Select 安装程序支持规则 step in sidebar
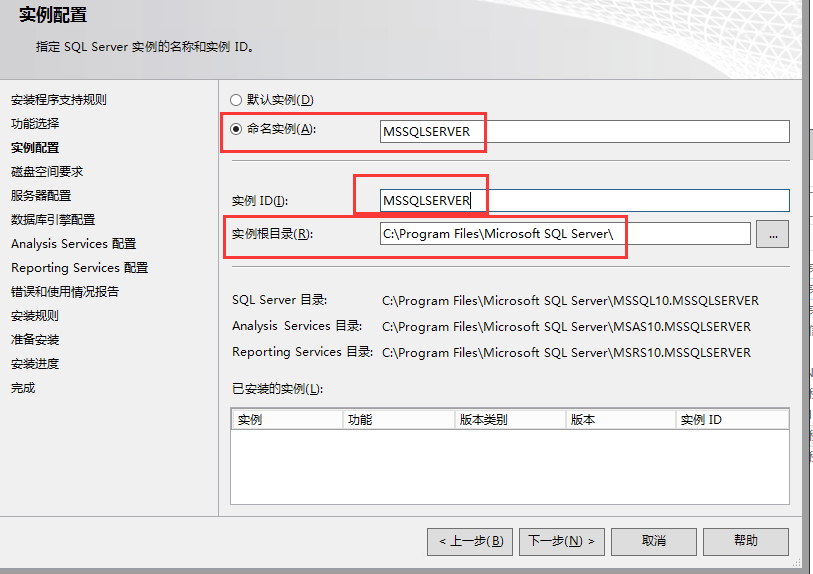Viewport: 813px width, 574px height. (x=59, y=100)
